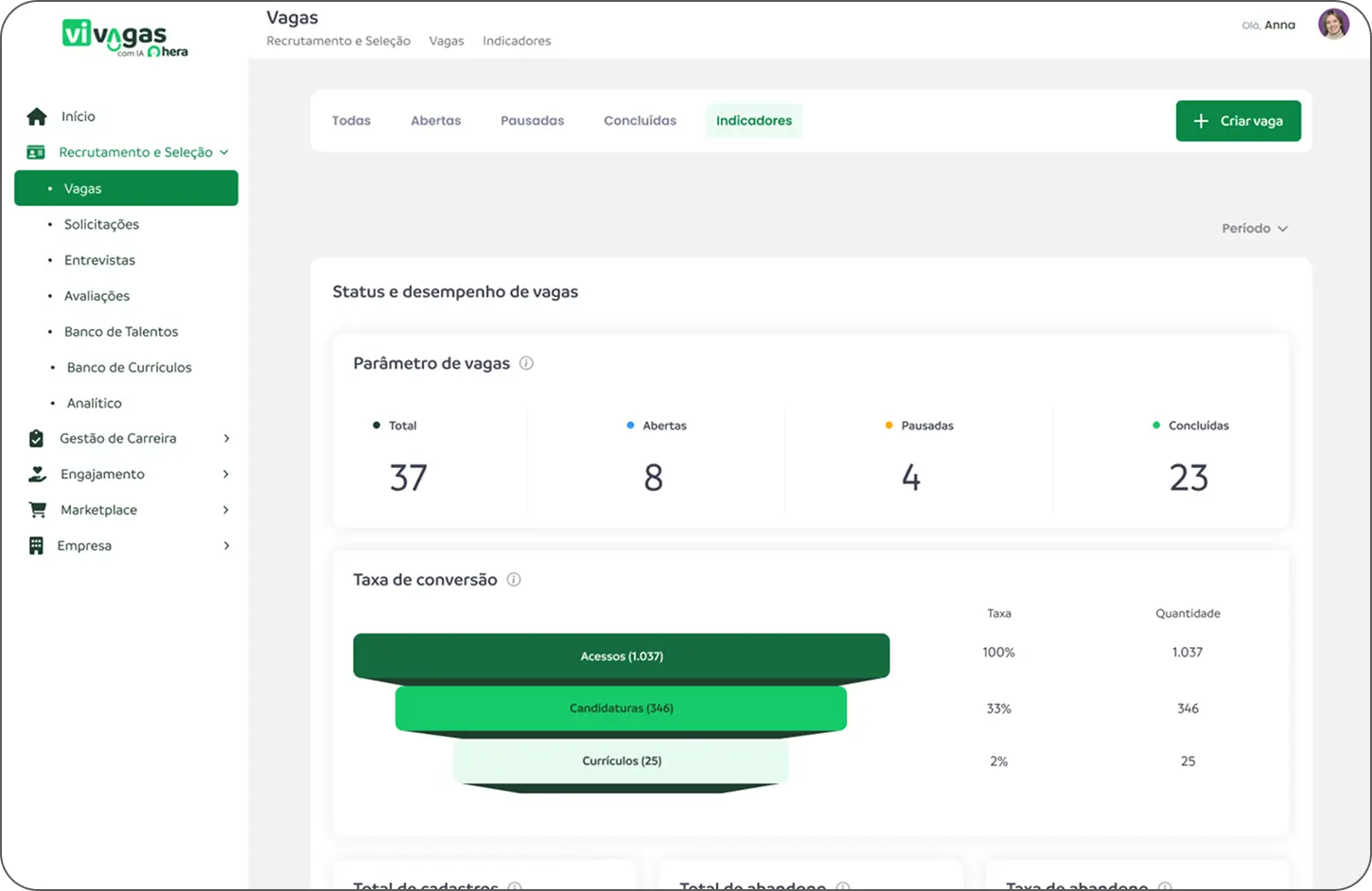Click the Recrutamento e Seleção sidebar icon
Viewport: 1372px width, 891px height.
click(36, 152)
